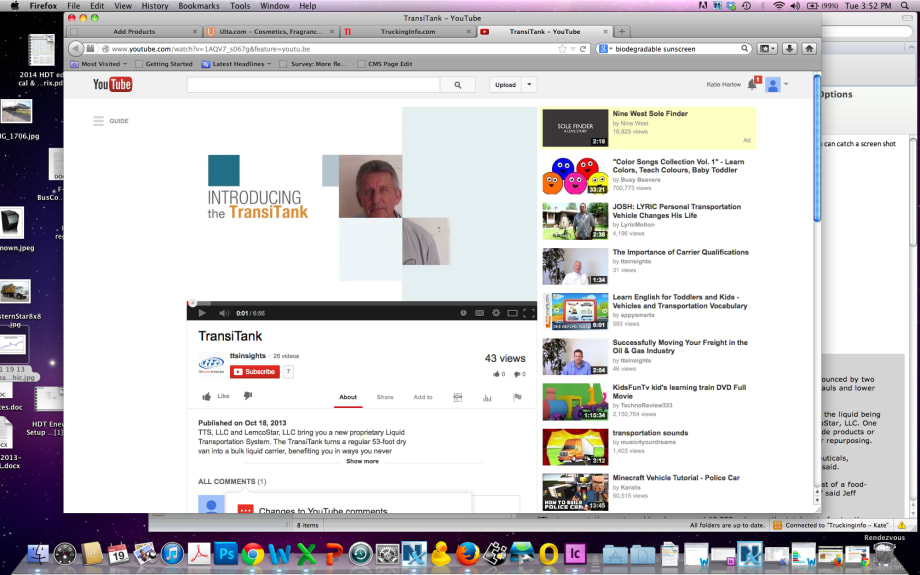Click the YouTube logo
This screenshot has width=920, height=575.
coord(112,85)
